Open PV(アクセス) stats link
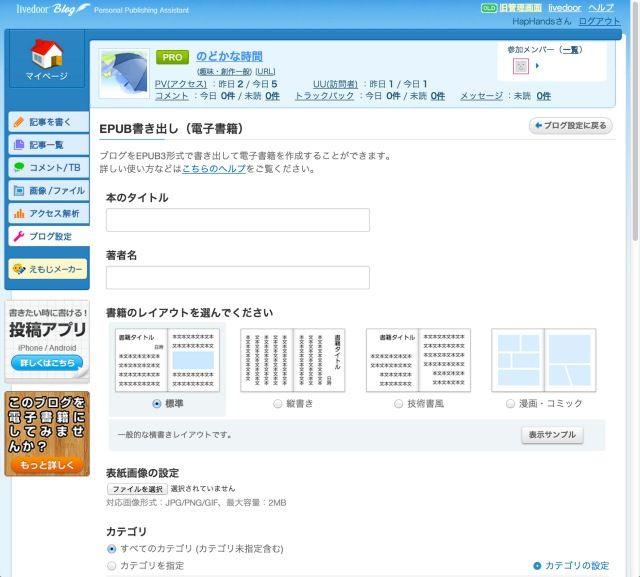 click(181, 84)
